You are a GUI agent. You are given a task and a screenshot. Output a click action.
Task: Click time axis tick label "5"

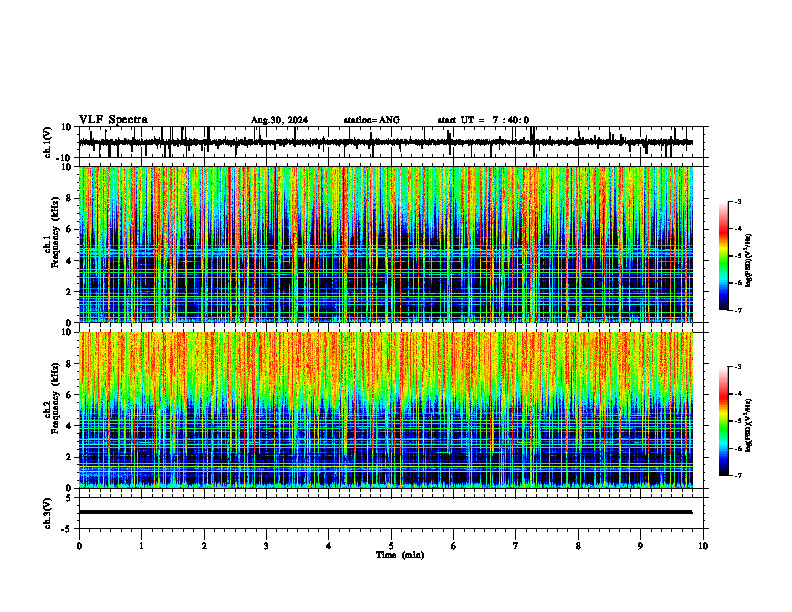coord(391,546)
